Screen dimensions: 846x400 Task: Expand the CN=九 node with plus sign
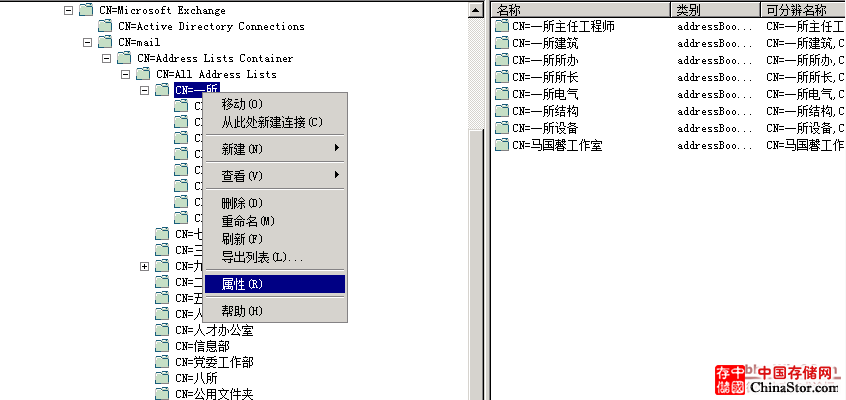click(144, 266)
